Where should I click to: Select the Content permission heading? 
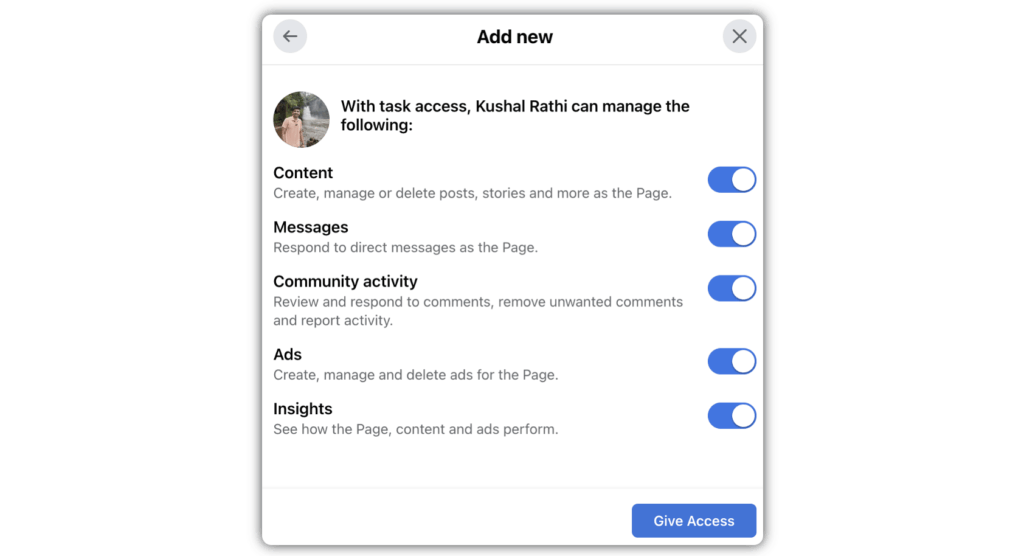pyautogui.click(x=303, y=173)
